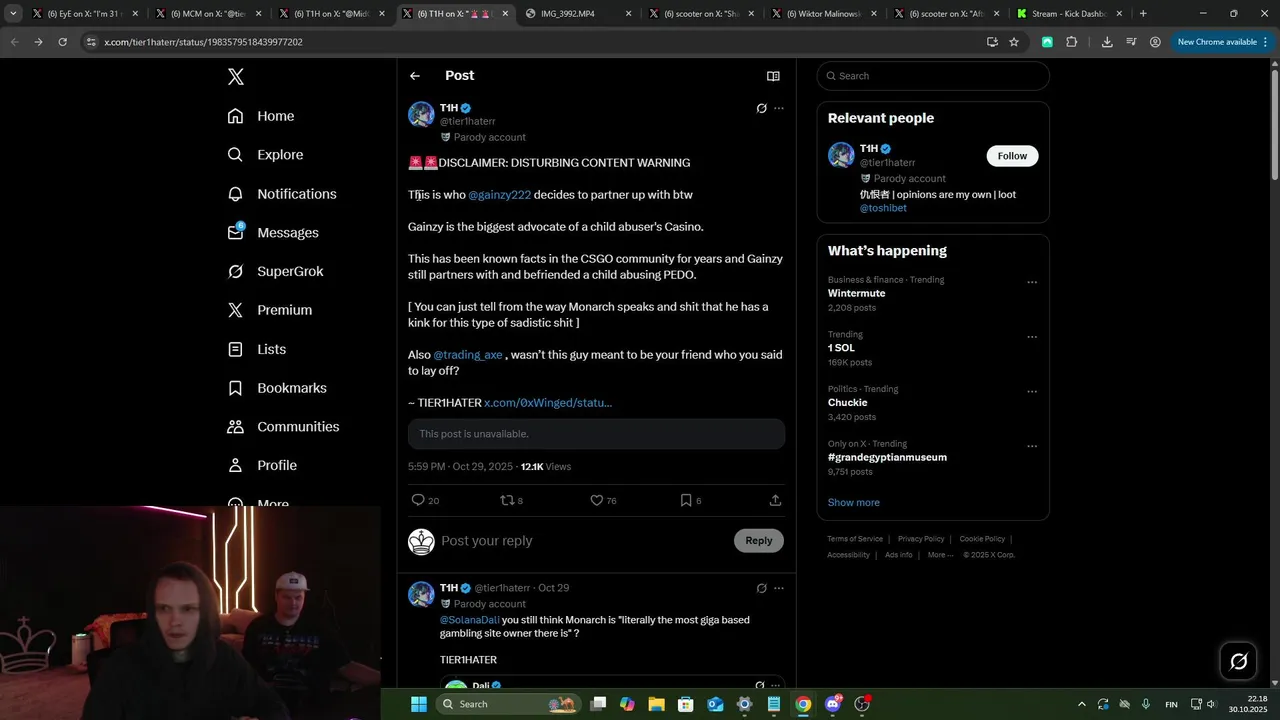Switch to the EyE on X tab
The width and height of the screenshot is (1280, 720).
point(85,14)
